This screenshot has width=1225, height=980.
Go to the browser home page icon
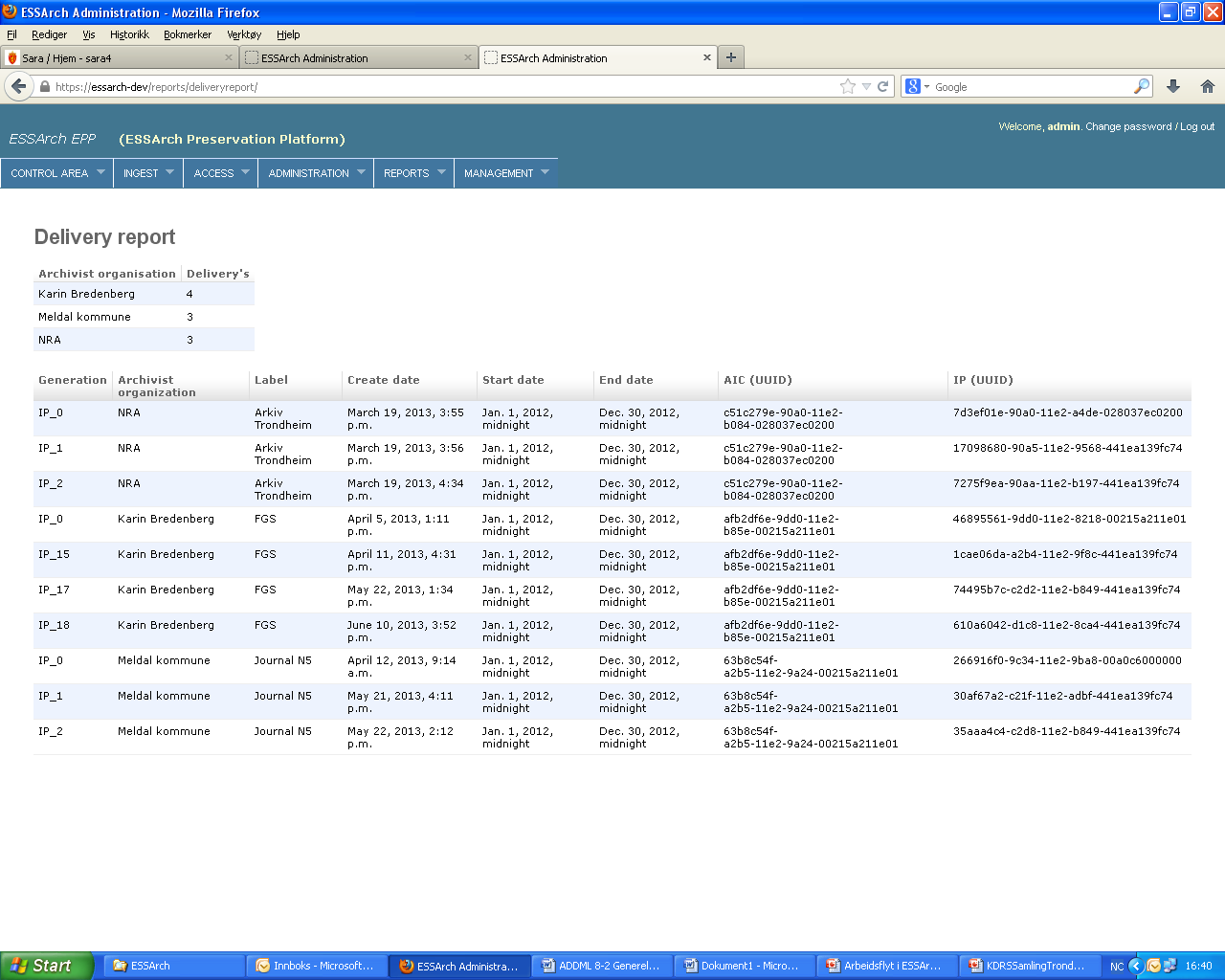click(x=1208, y=86)
